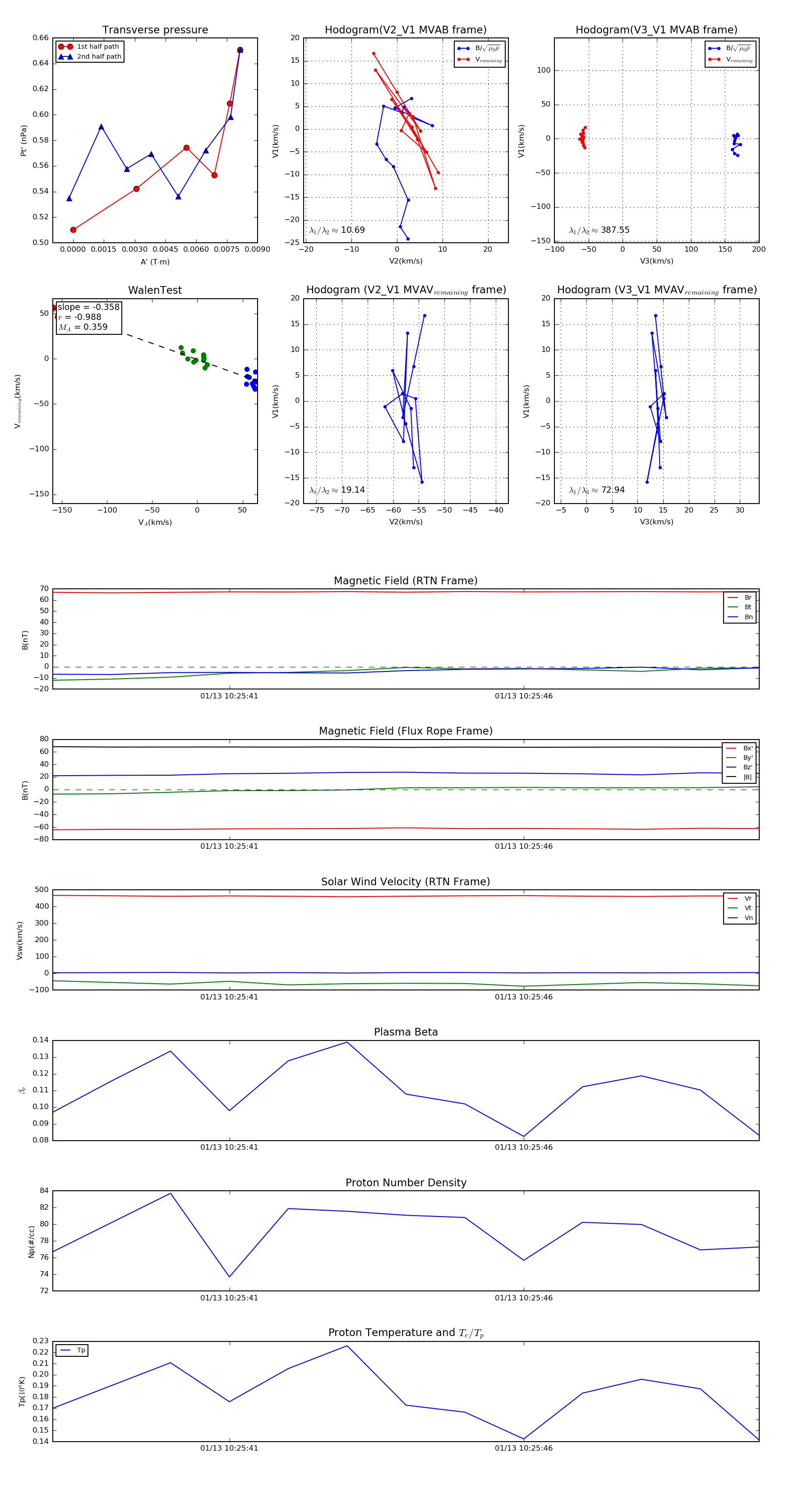Select the "Bx'" legend entry

tap(740, 748)
